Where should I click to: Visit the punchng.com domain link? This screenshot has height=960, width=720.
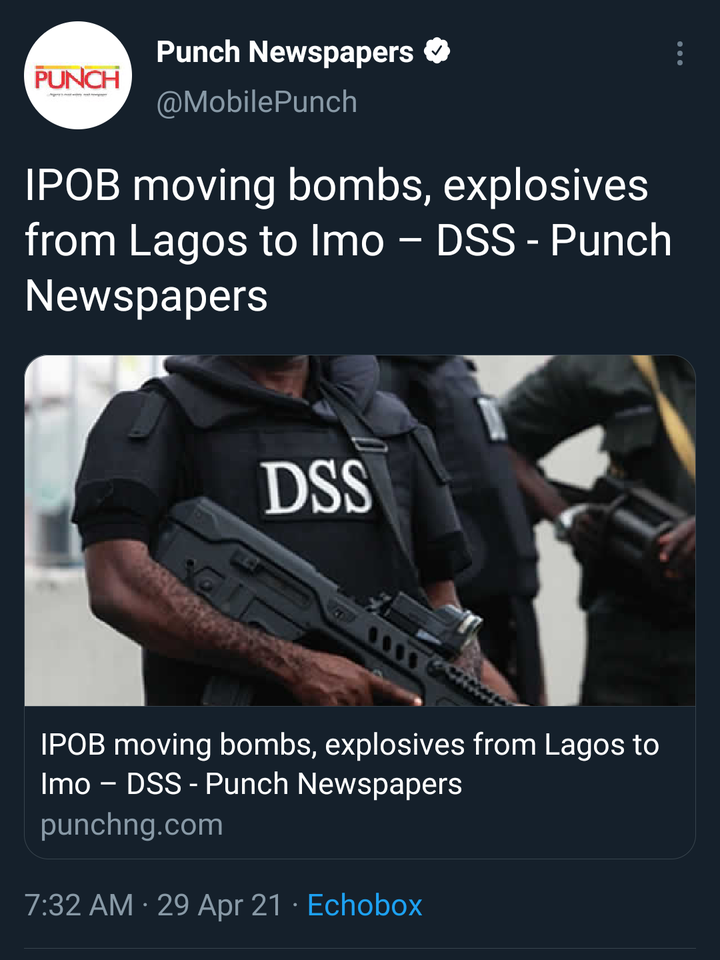(132, 825)
